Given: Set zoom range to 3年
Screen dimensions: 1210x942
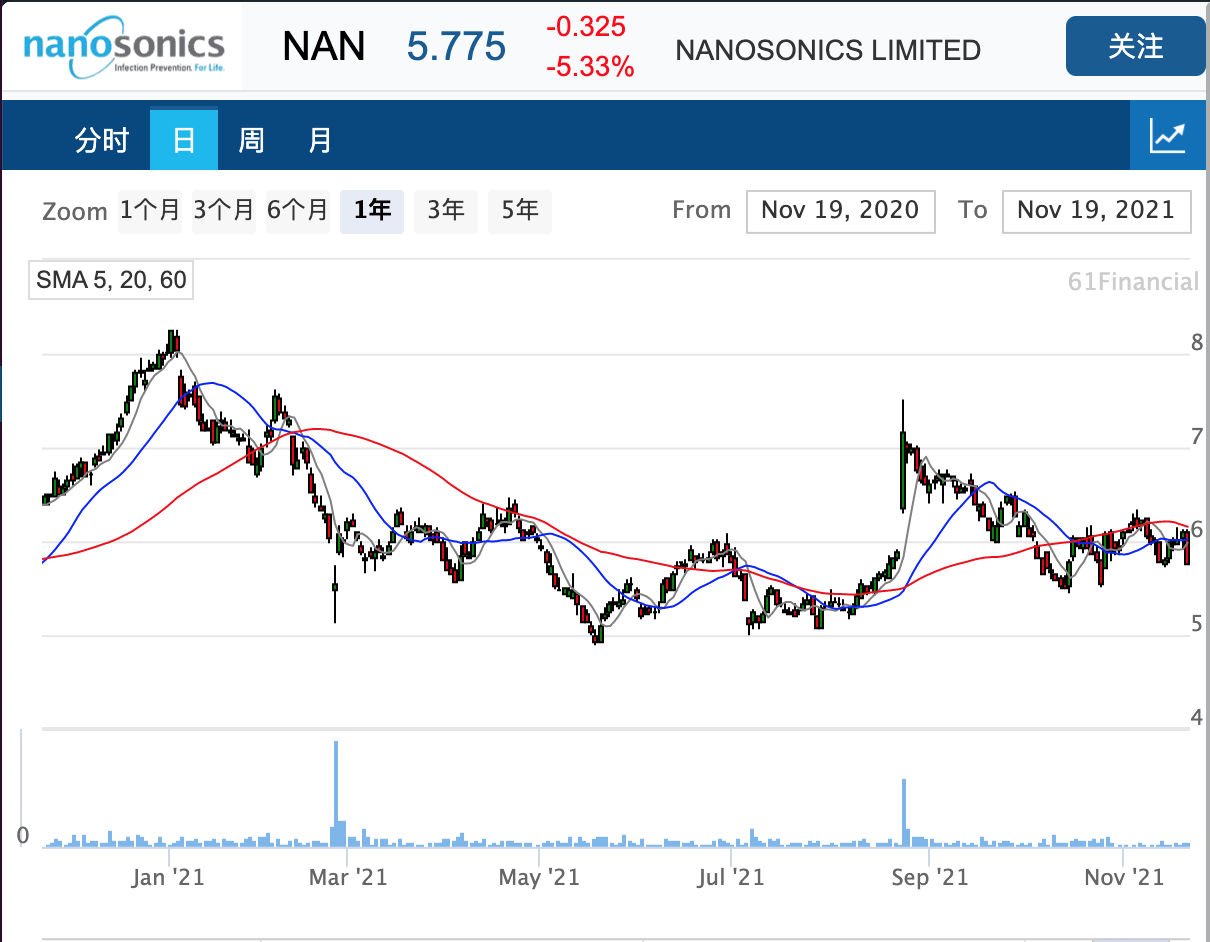Looking at the screenshot, I should (x=446, y=210).
